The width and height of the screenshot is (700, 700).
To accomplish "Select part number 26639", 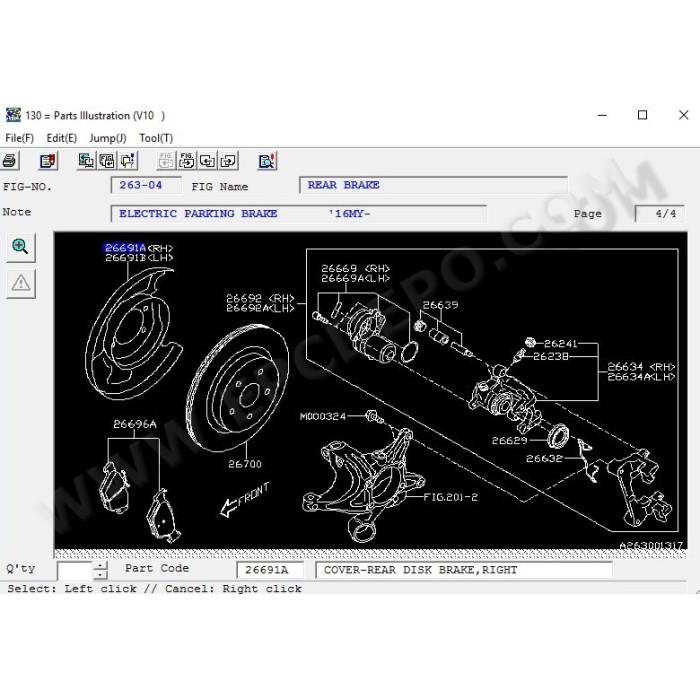I will (440, 305).
